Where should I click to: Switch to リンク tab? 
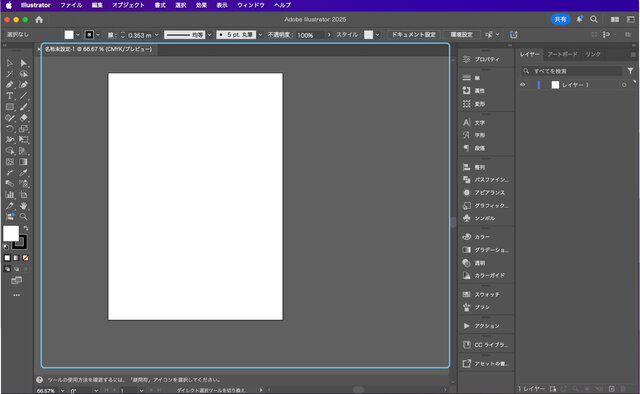pos(593,54)
